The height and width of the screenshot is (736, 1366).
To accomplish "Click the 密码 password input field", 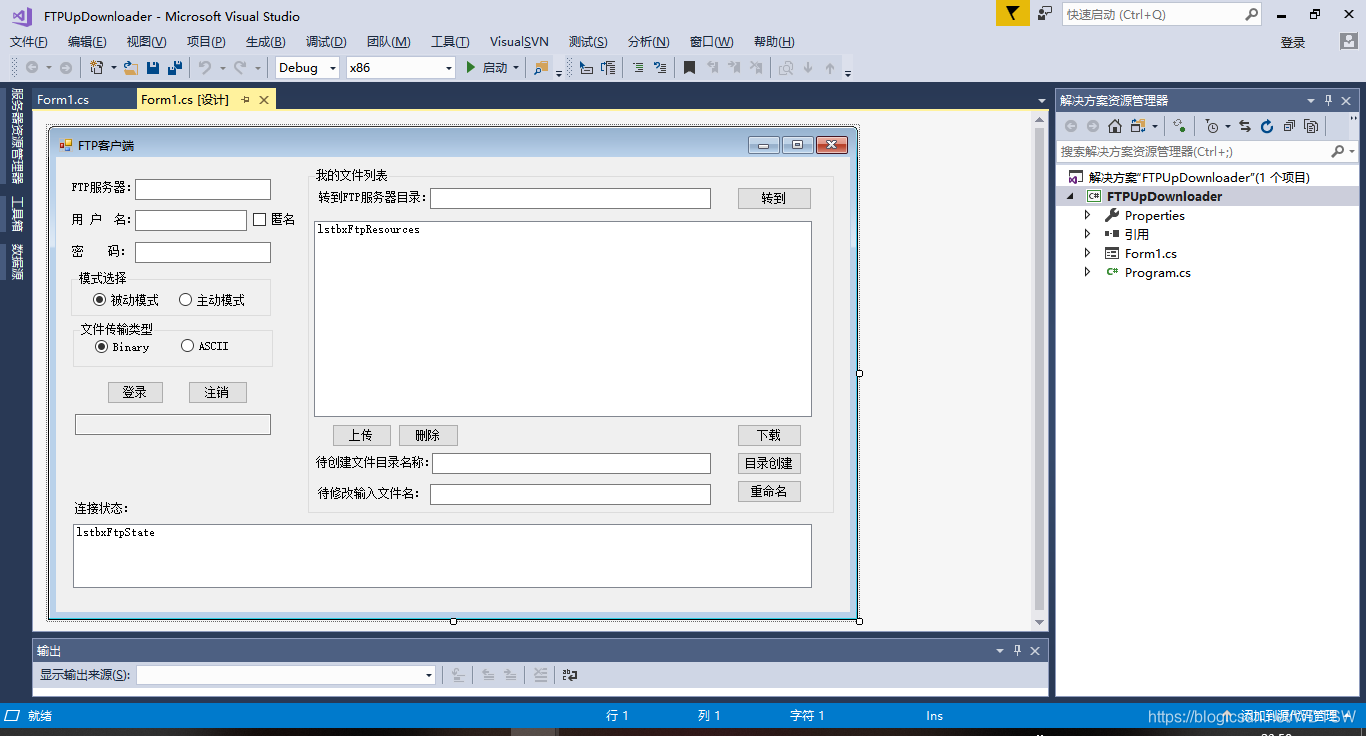I will [203, 252].
